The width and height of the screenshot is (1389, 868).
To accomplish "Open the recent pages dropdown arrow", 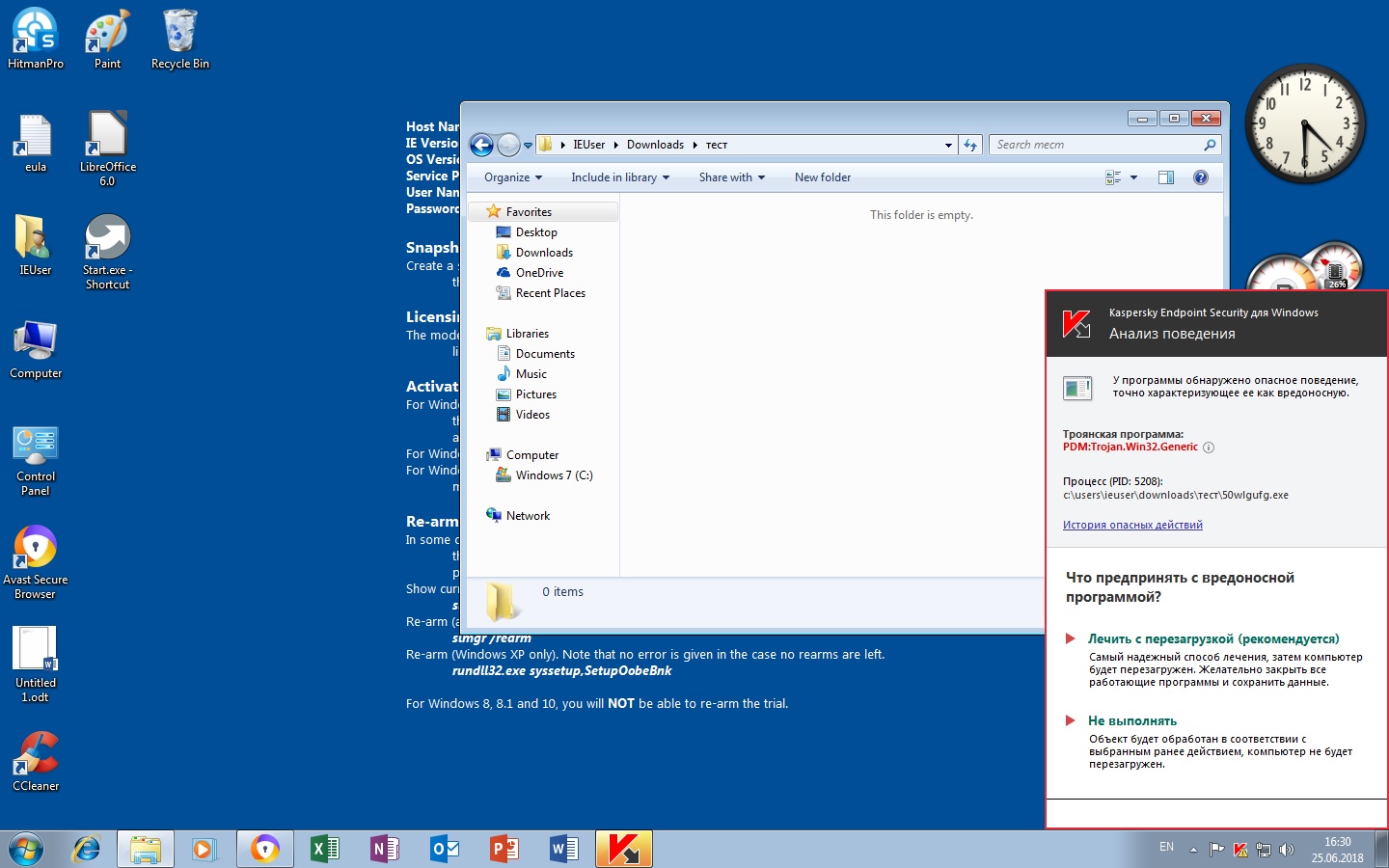I will click(x=528, y=146).
